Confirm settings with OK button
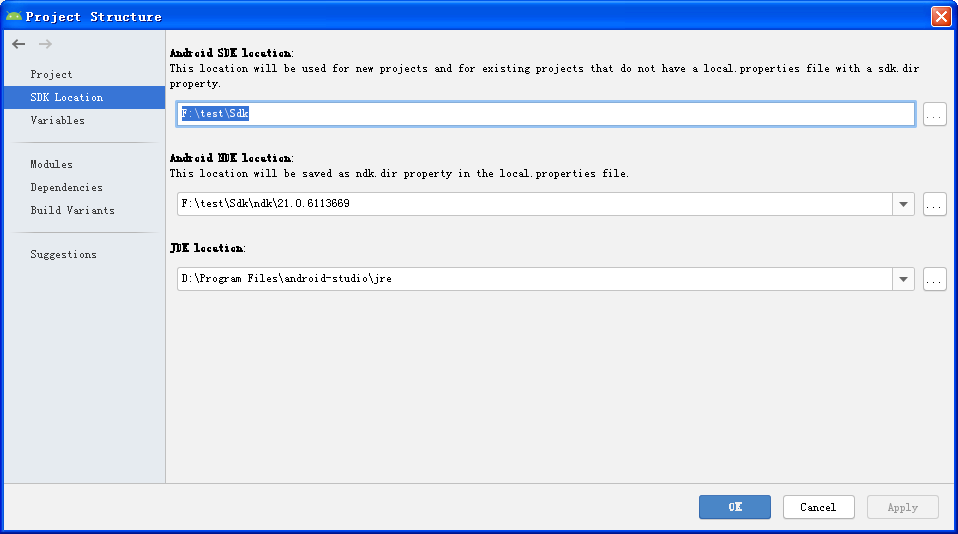 coord(734,507)
